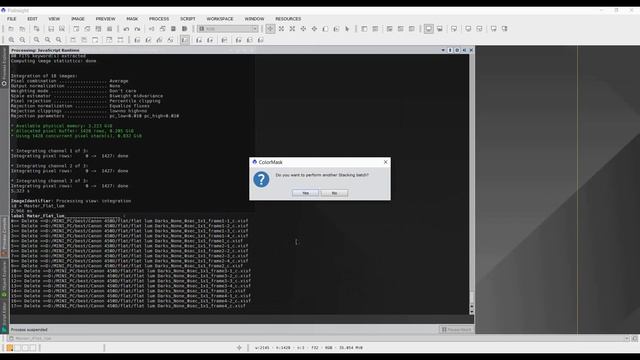
Task: Click the ColorMask dialog question mark icon
Action: [261, 179]
